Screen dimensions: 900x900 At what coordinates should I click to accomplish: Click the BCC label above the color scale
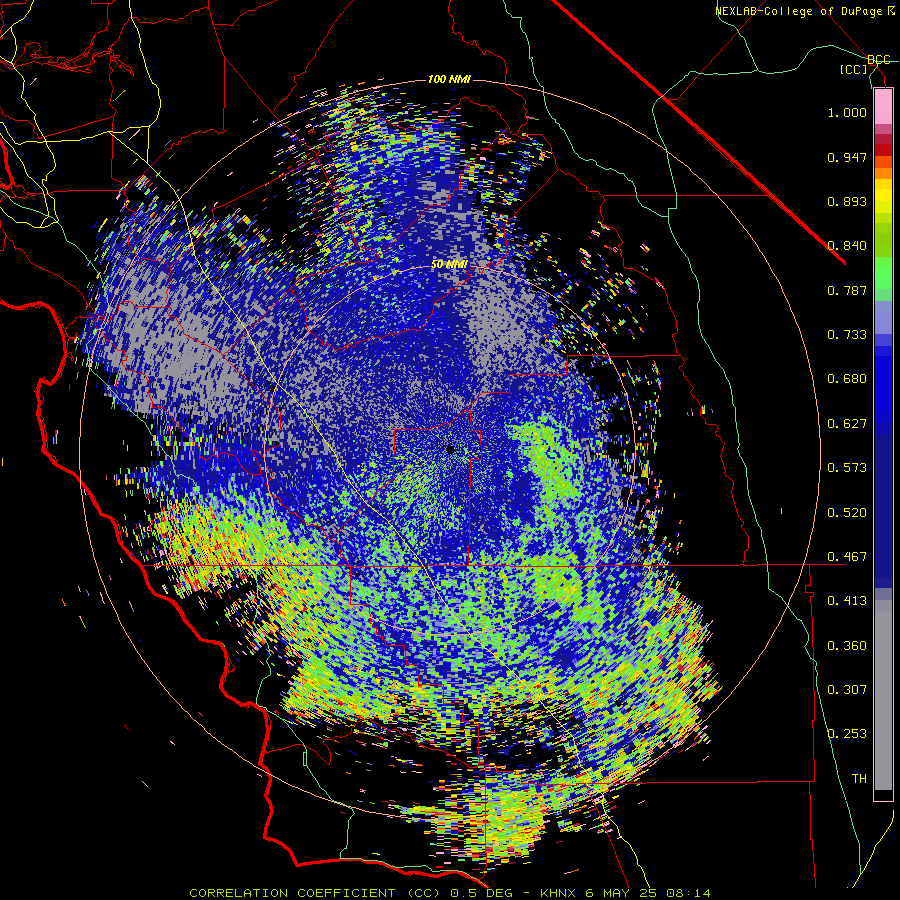pyautogui.click(x=878, y=60)
